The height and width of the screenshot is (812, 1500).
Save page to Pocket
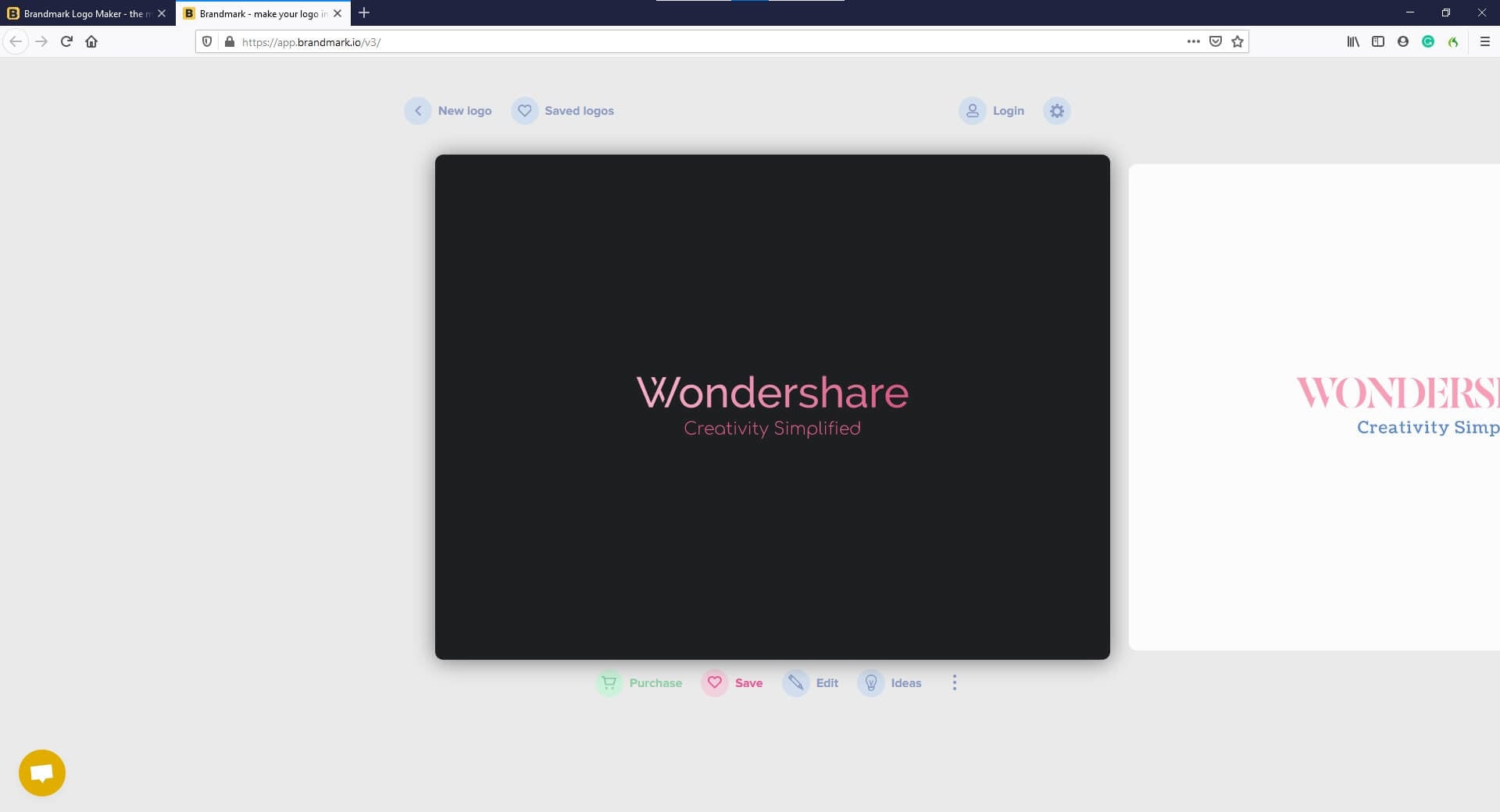click(x=1216, y=41)
